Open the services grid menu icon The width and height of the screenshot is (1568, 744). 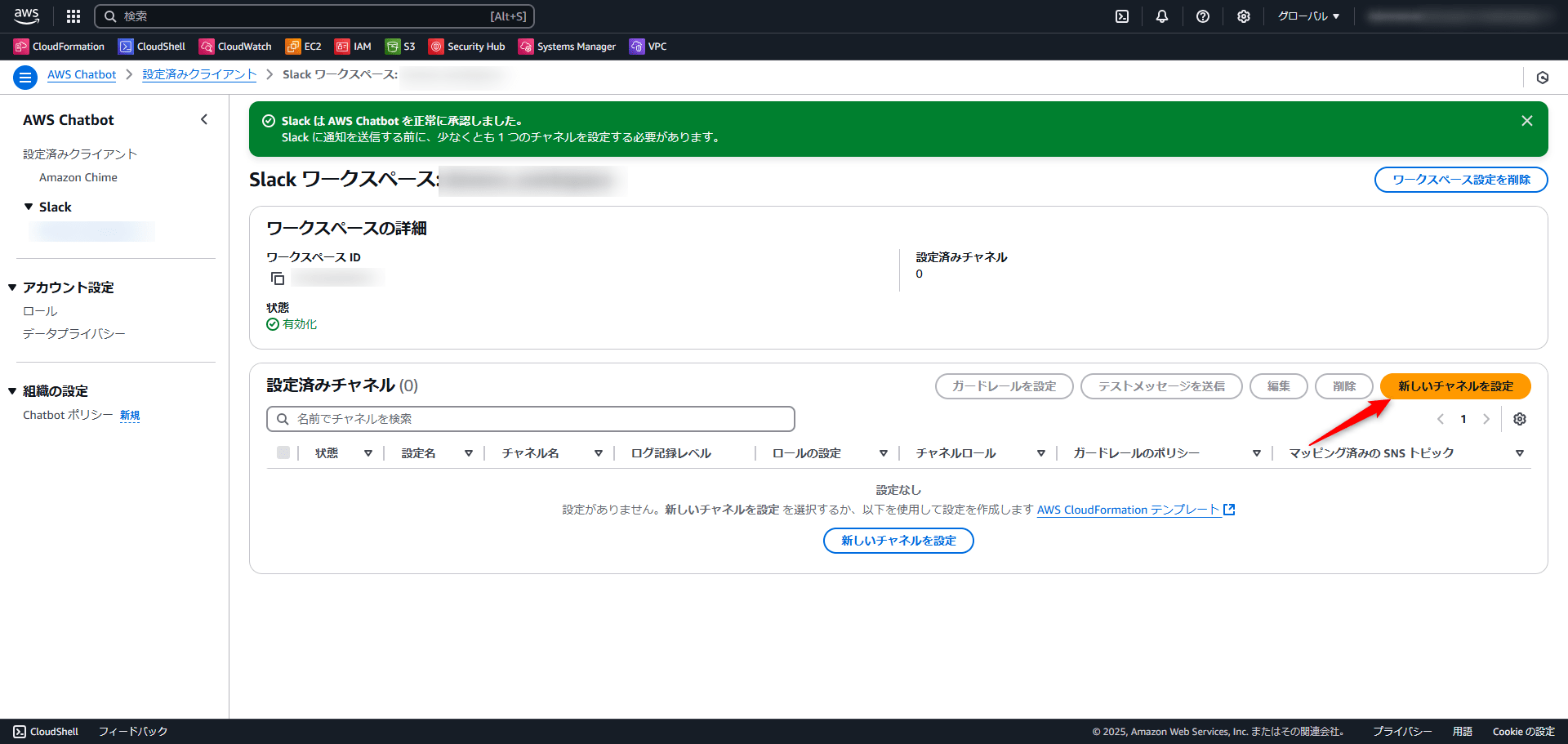click(73, 16)
